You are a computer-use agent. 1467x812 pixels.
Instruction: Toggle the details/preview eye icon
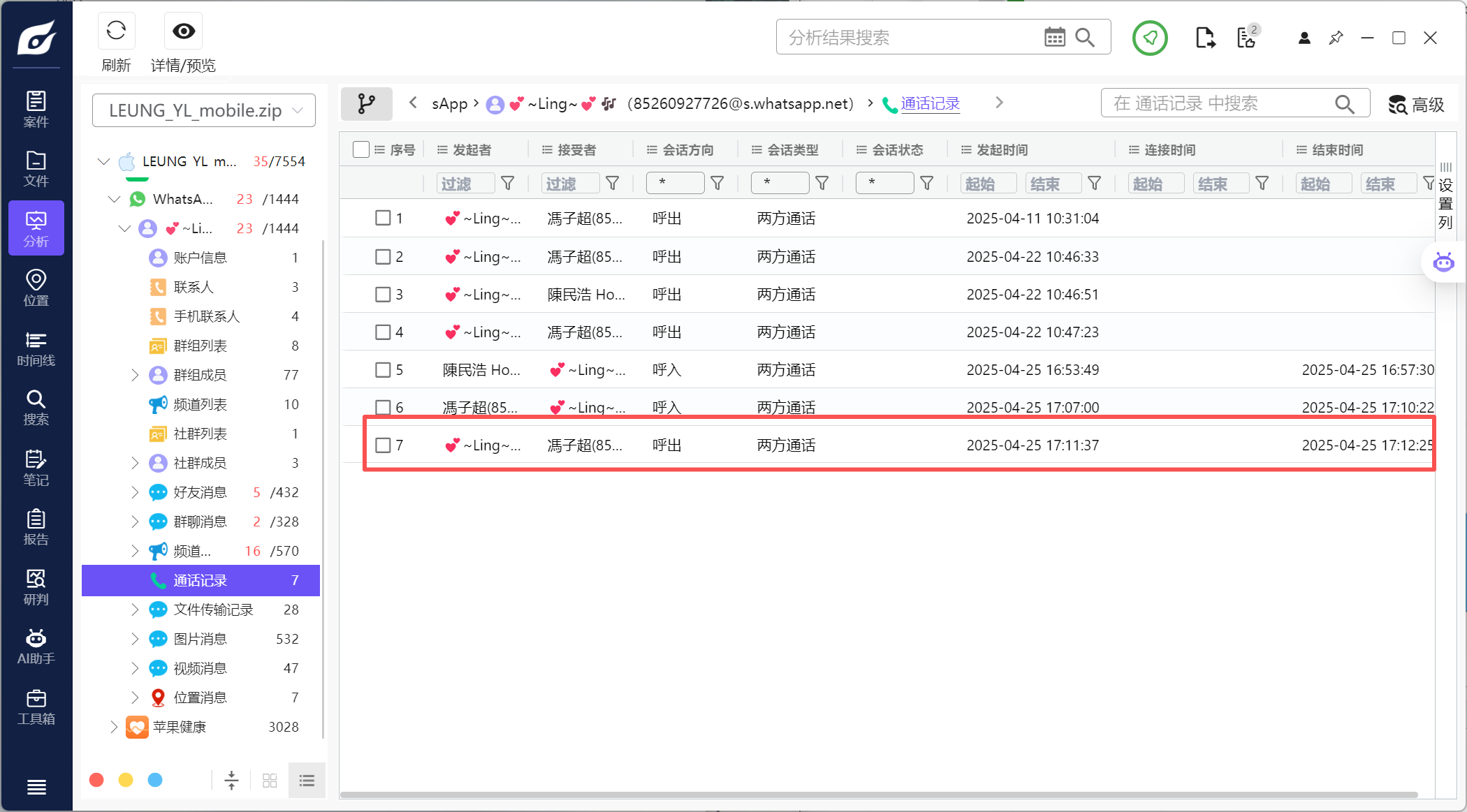point(184,31)
